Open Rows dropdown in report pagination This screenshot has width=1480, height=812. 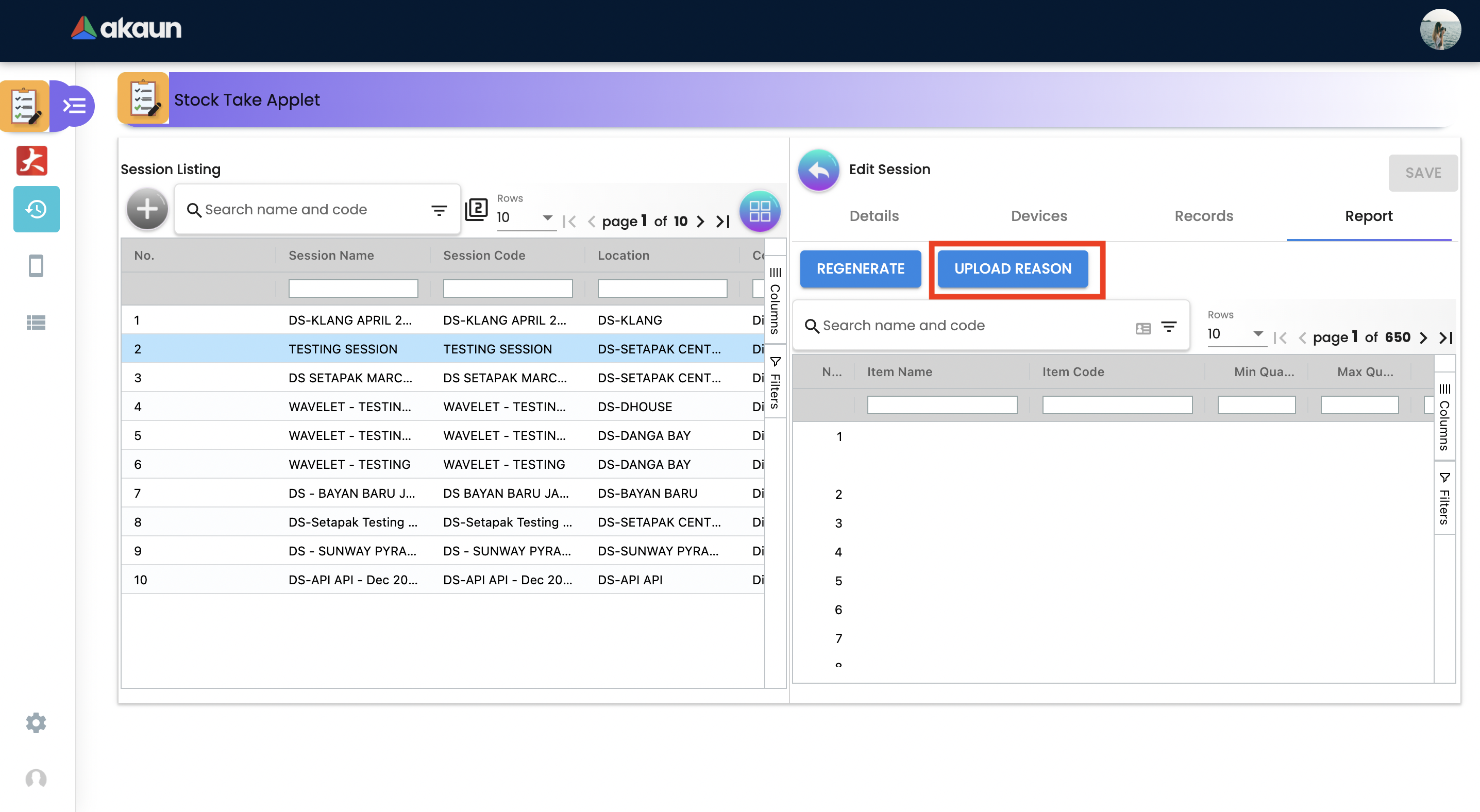click(x=1236, y=334)
